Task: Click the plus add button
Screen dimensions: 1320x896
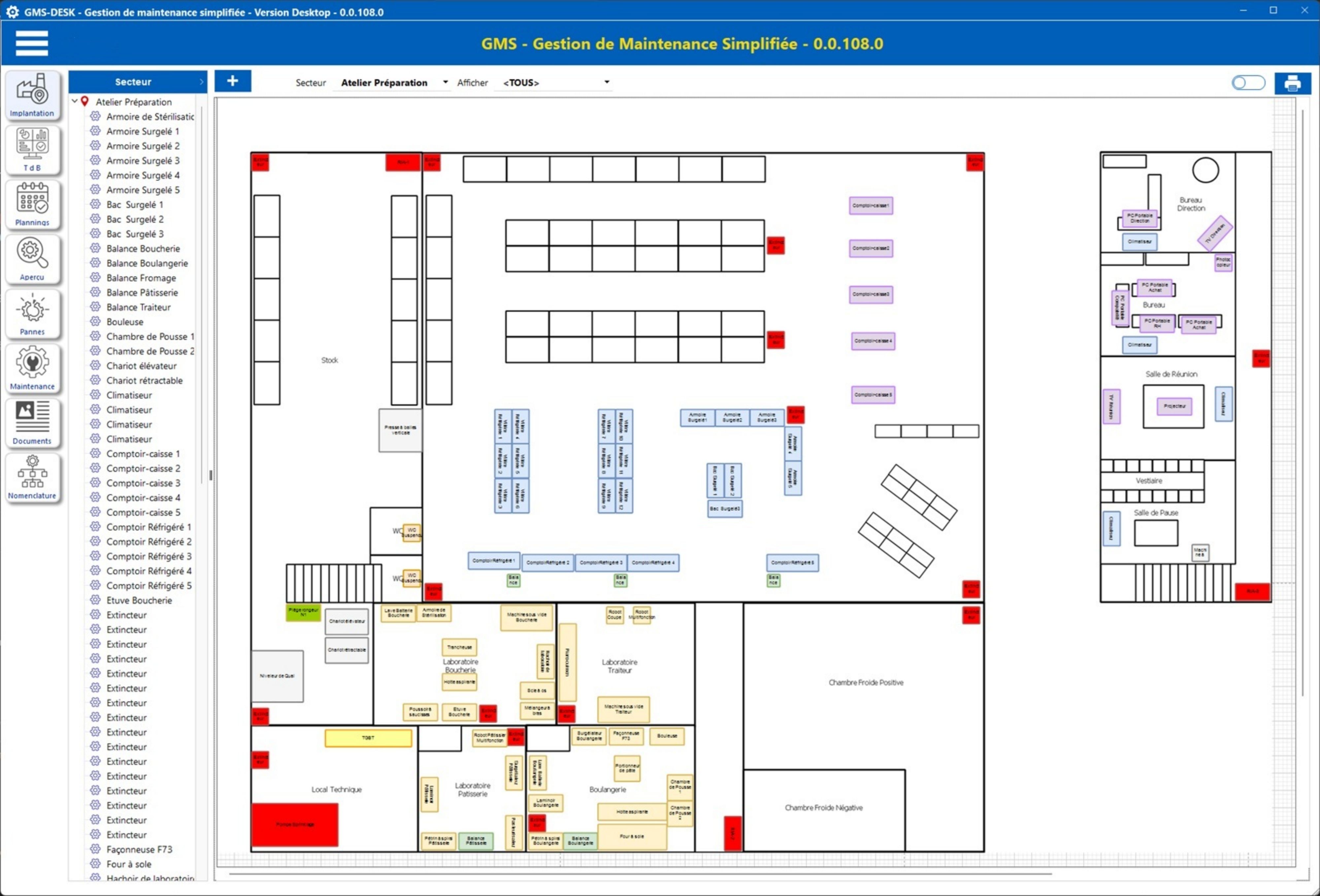Action: (232, 81)
